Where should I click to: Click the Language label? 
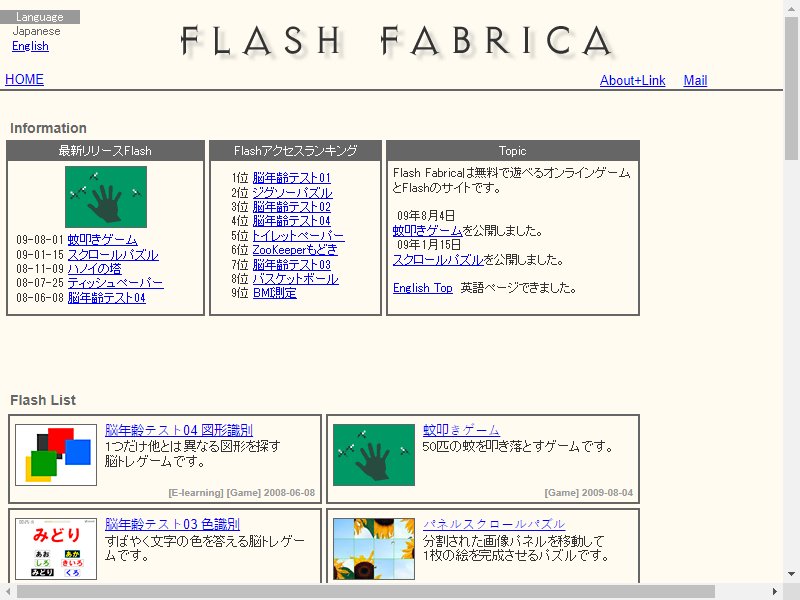coord(40,17)
